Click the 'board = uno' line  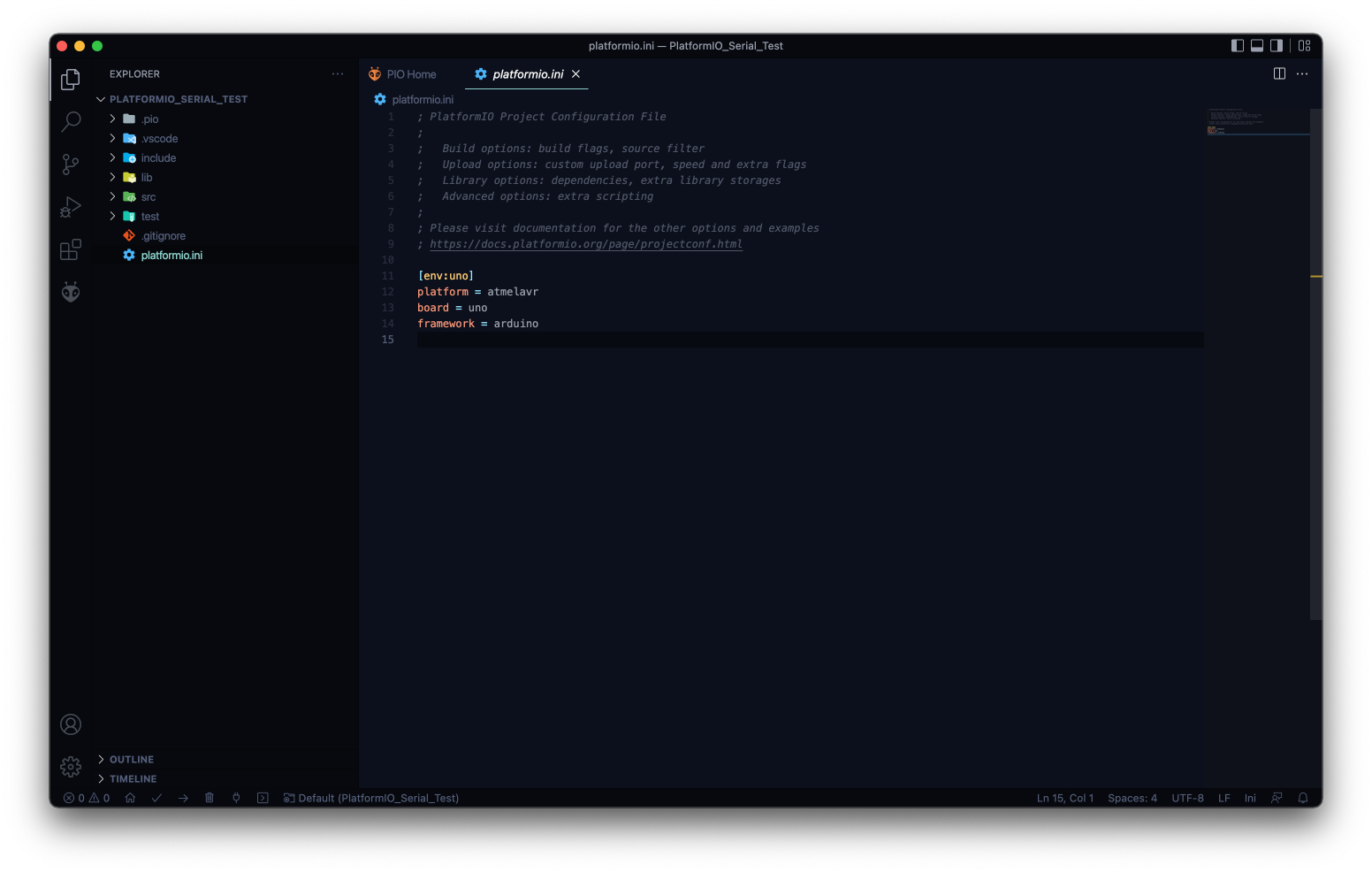click(x=452, y=308)
